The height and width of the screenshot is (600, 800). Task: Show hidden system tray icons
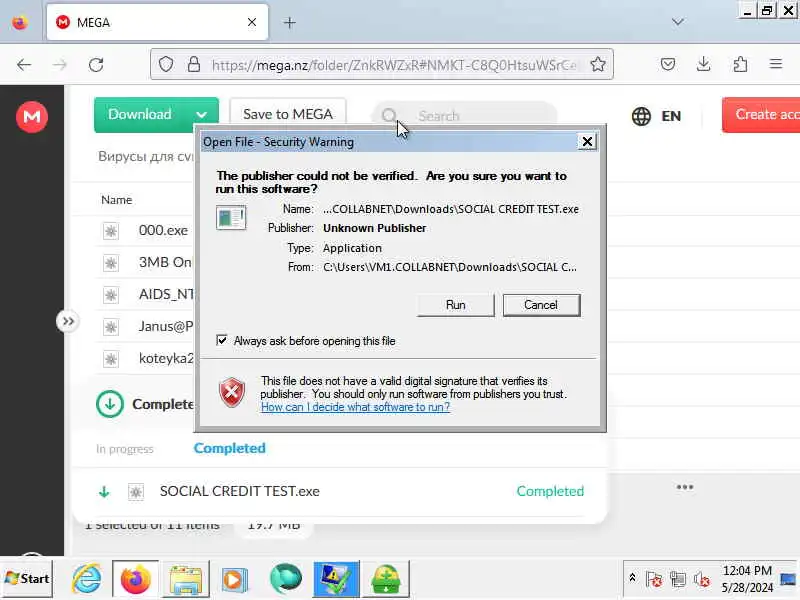coord(632,578)
